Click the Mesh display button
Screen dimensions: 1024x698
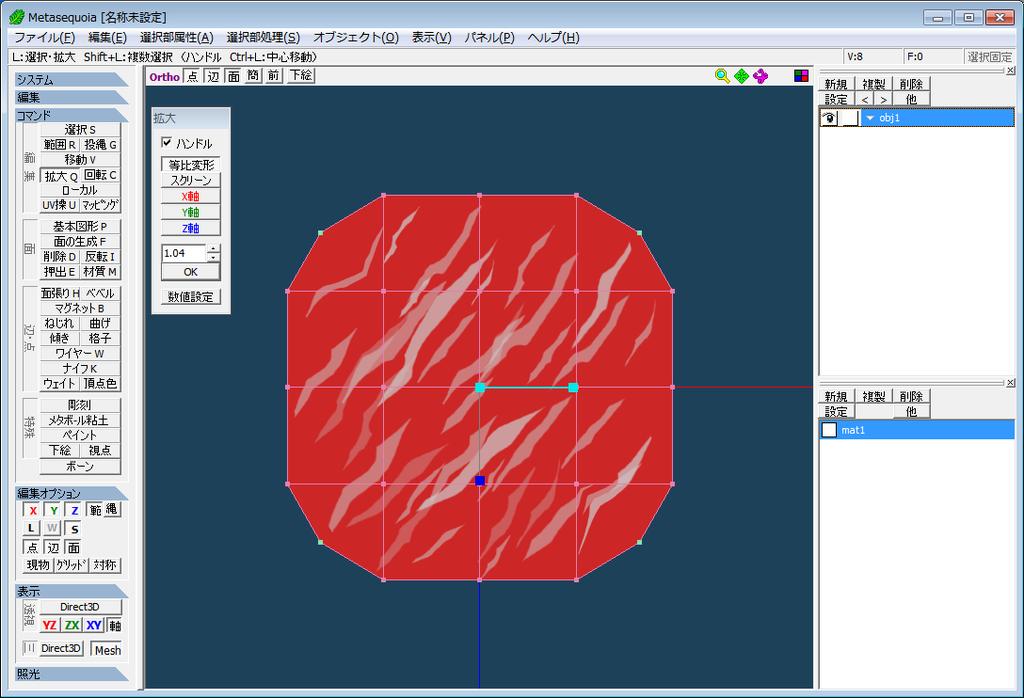(107, 650)
